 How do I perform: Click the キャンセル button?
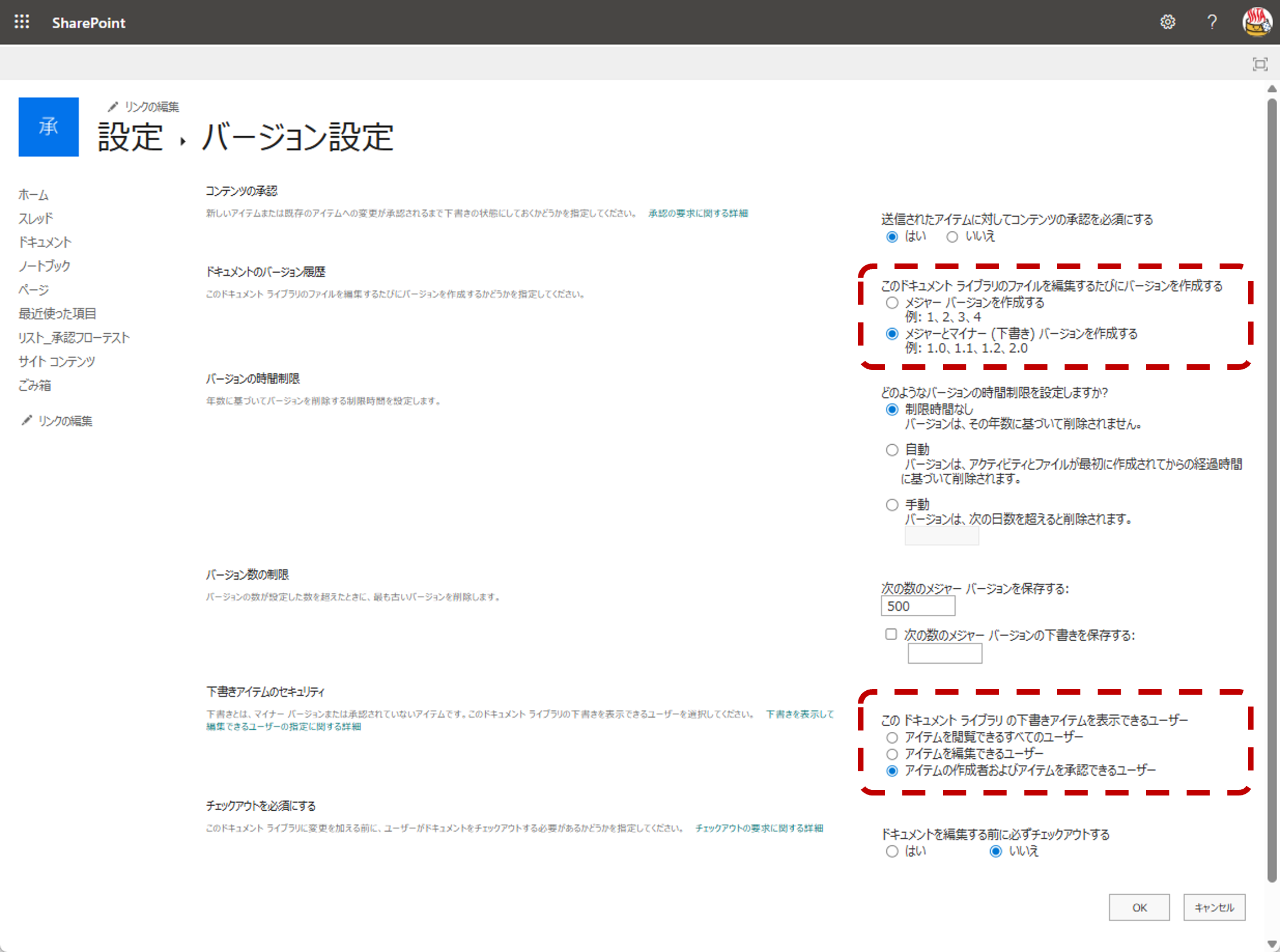1214,908
